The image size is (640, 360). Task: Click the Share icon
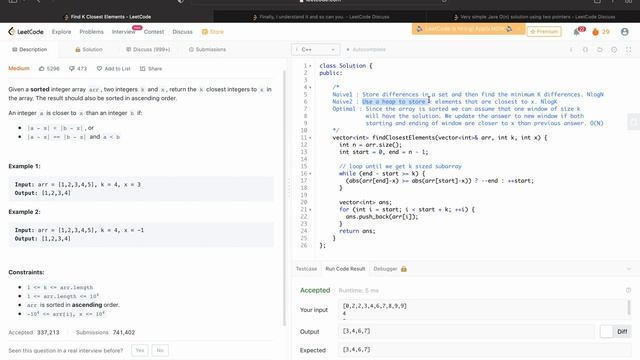142,69
